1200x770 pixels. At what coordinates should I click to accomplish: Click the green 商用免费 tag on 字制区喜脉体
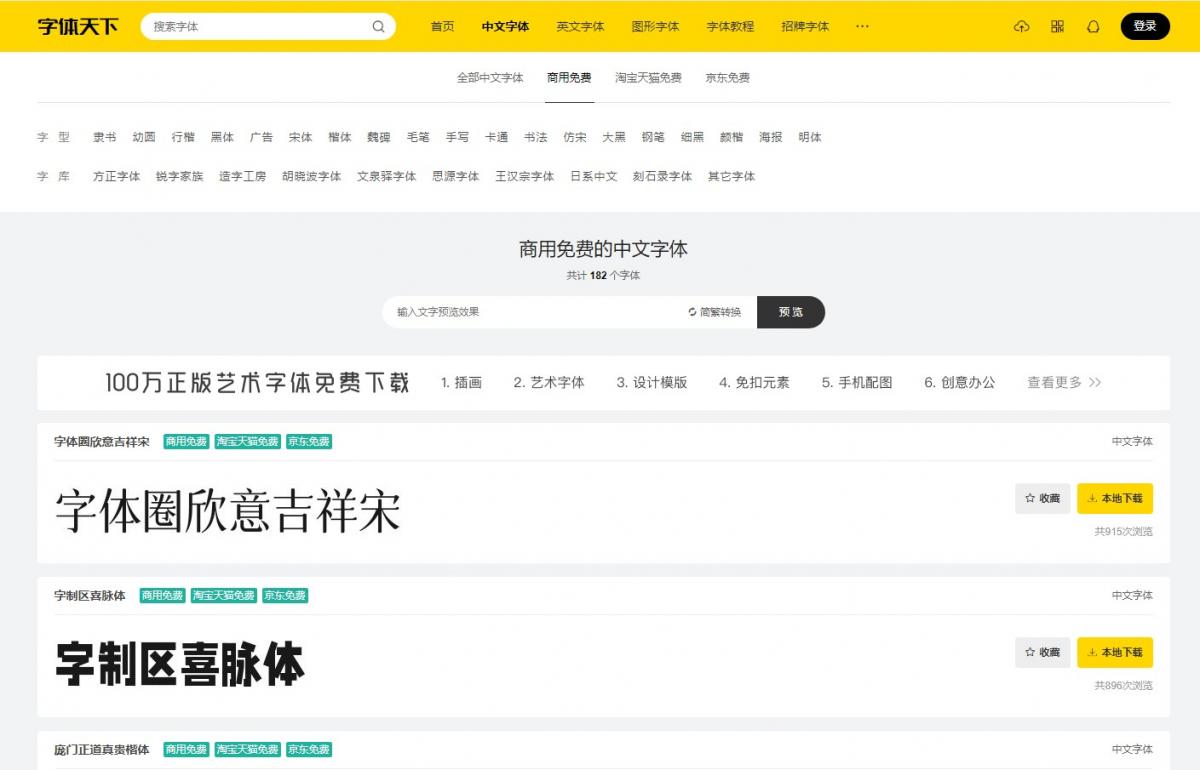pyautogui.click(x=162, y=595)
